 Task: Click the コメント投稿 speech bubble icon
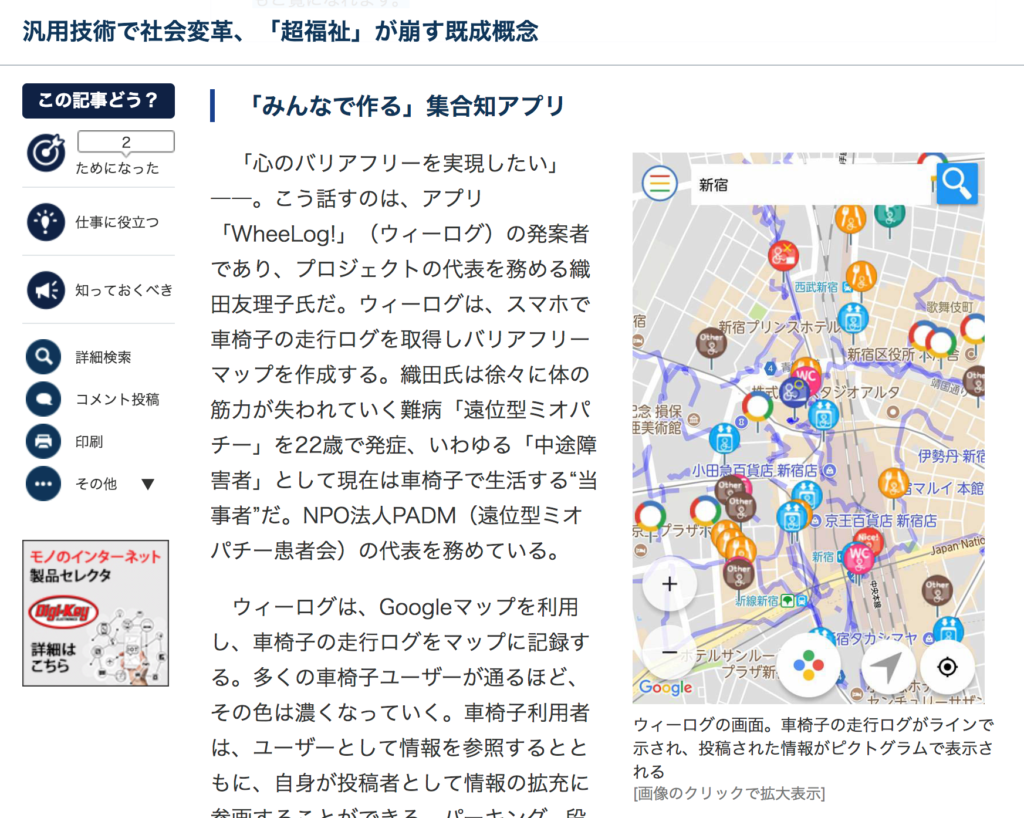(x=44, y=399)
